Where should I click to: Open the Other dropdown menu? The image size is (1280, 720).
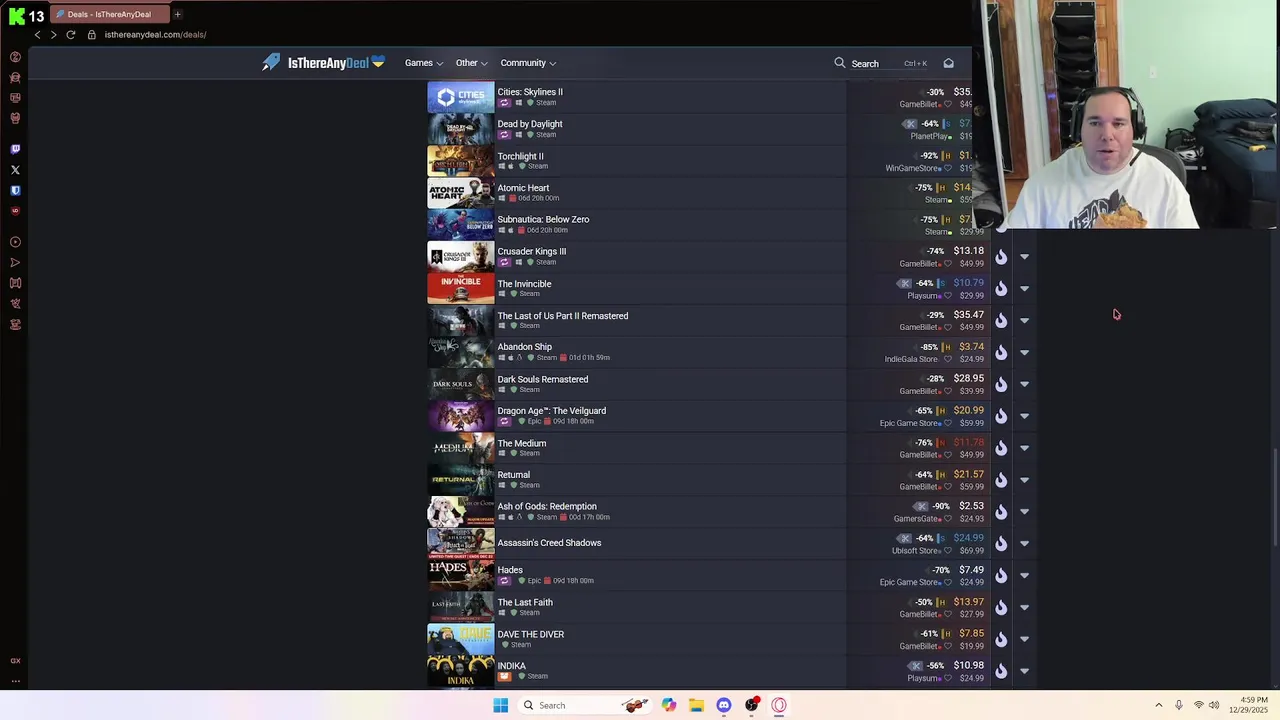point(472,63)
